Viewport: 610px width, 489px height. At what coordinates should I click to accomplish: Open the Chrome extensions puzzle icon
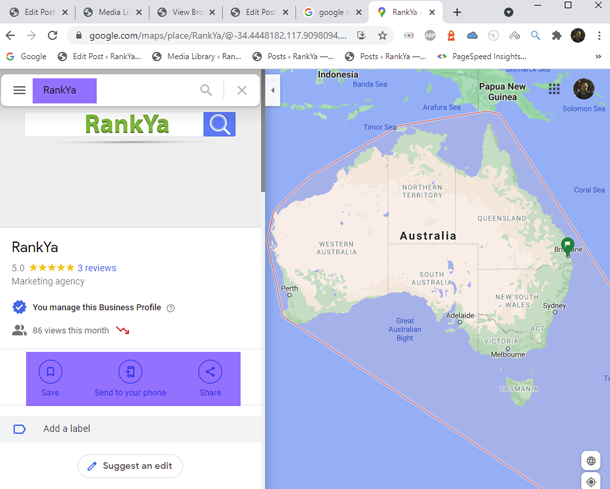pyautogui.click(x=557, y=36)
